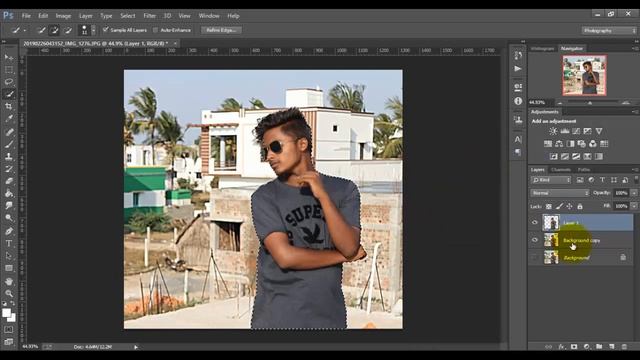Viewport: 640px width, 360px height.
Task: Click the layer style fx icon
Action: tap(561, 347)
